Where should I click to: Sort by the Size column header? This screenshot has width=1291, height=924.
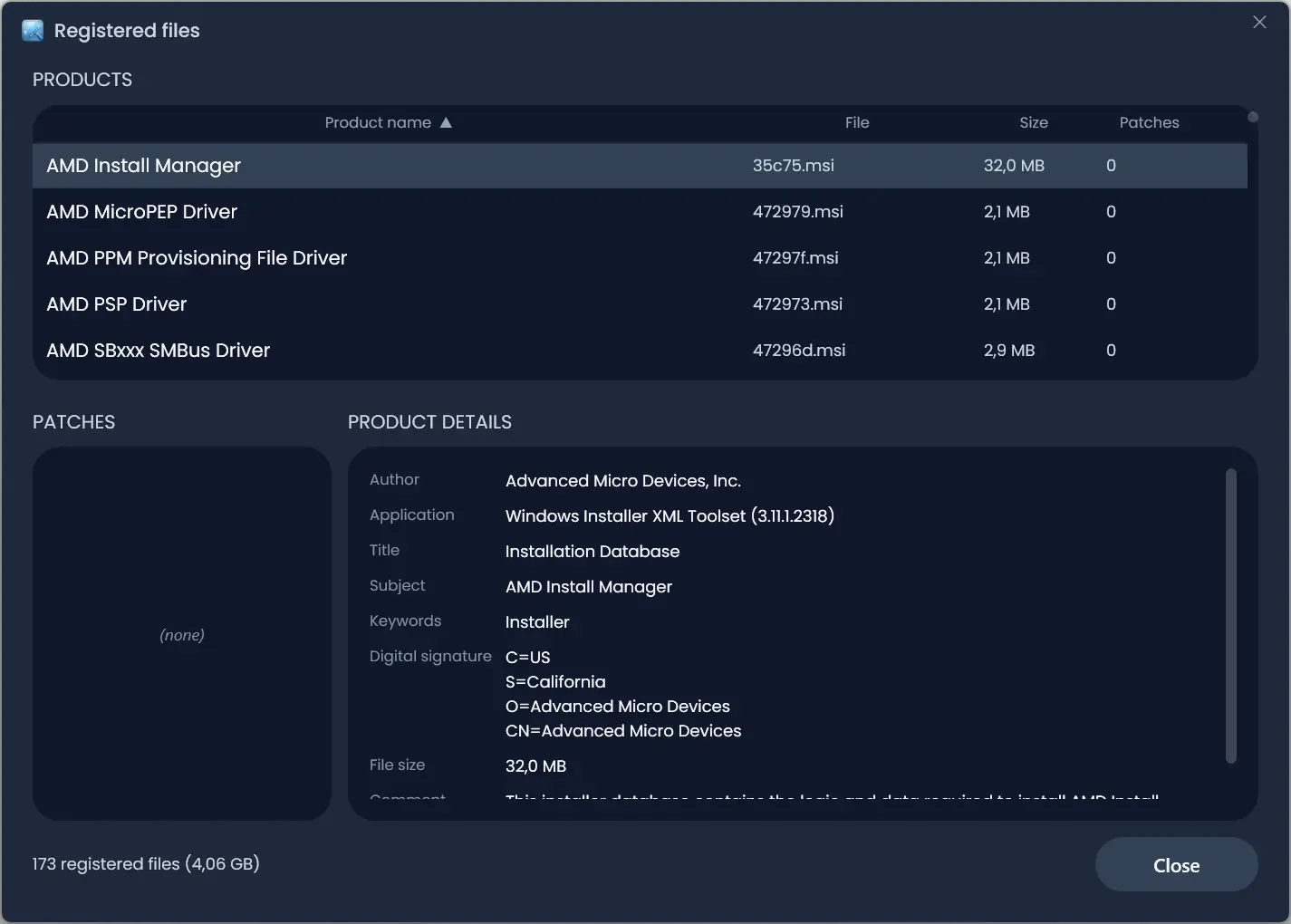tap(1034, 122)
